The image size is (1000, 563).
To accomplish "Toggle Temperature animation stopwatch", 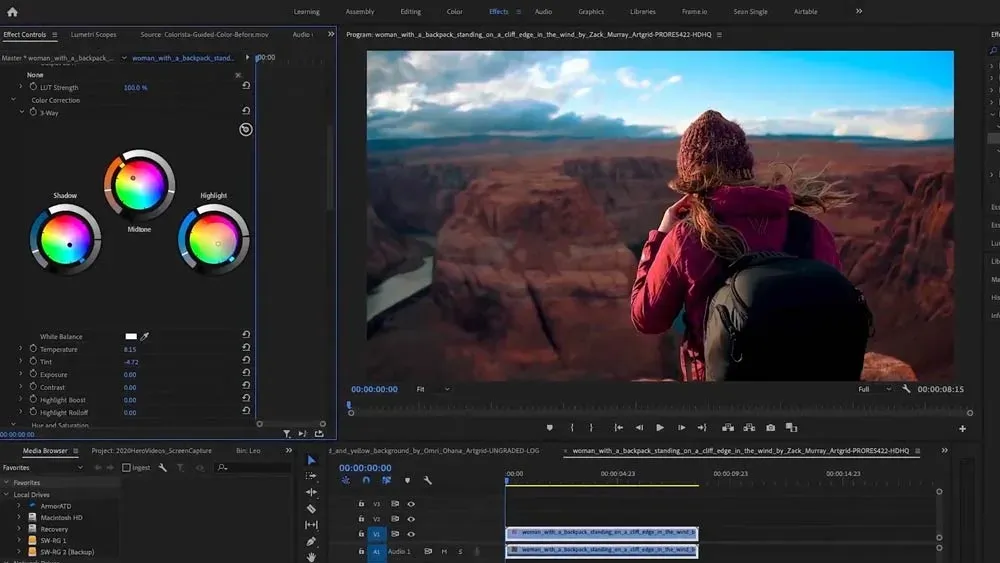I will click(x=33, y=349).
